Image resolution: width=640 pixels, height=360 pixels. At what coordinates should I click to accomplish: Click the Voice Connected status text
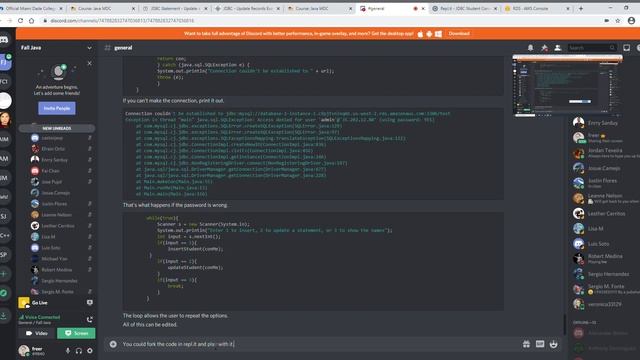tap(42, 317)
